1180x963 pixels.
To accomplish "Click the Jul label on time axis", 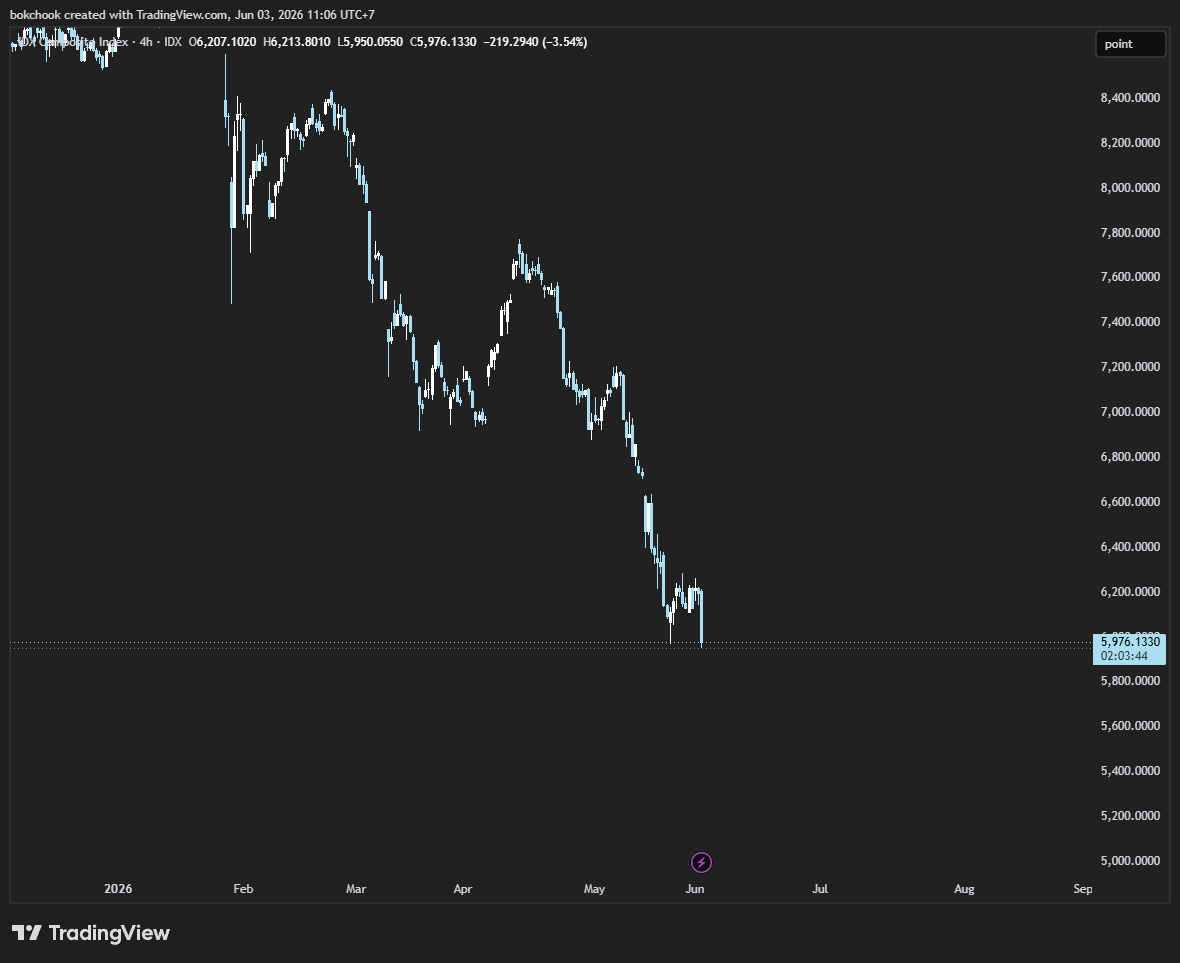I will (x=820, y=889).
